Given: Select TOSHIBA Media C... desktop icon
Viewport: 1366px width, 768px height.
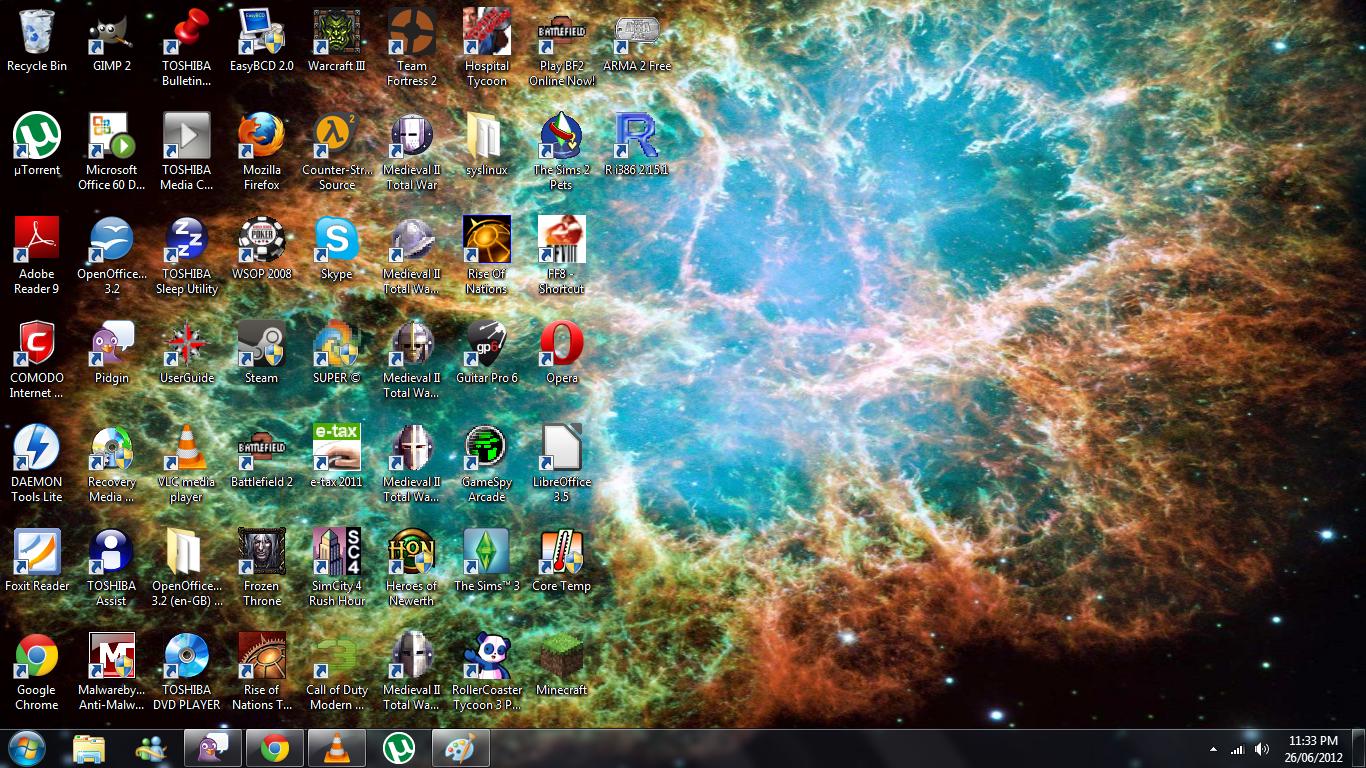Looking at the screenshot, I should [187, 152].
